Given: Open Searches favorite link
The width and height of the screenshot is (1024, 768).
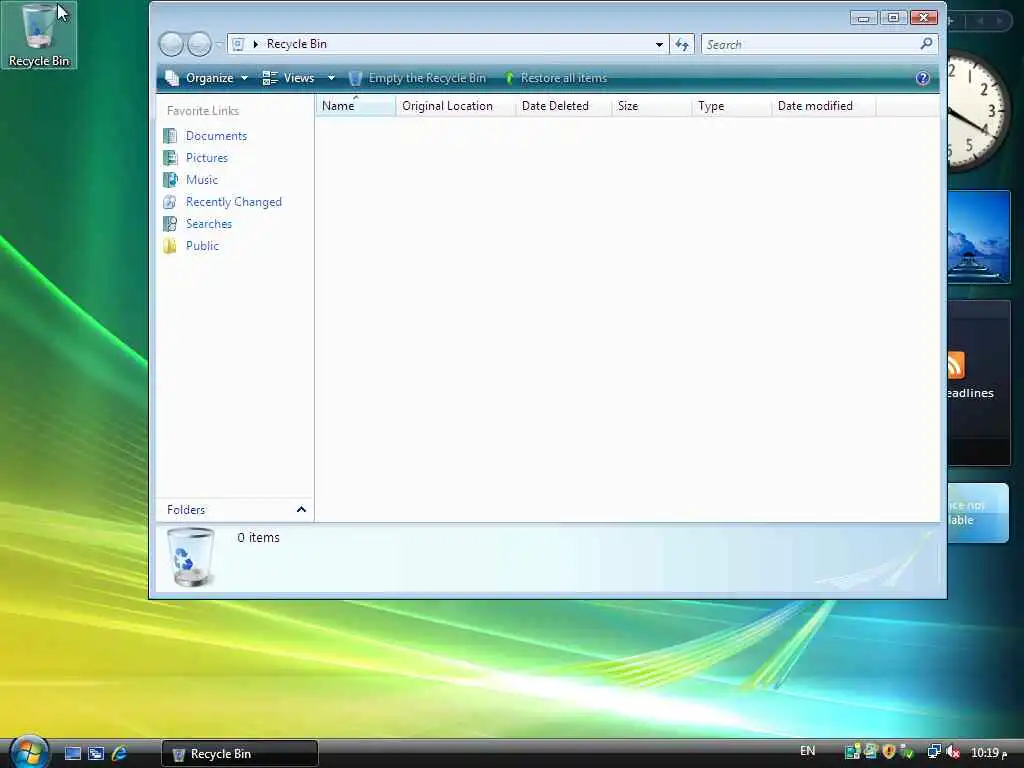Looking at the screenshot, I should click(x=208, y=224).
